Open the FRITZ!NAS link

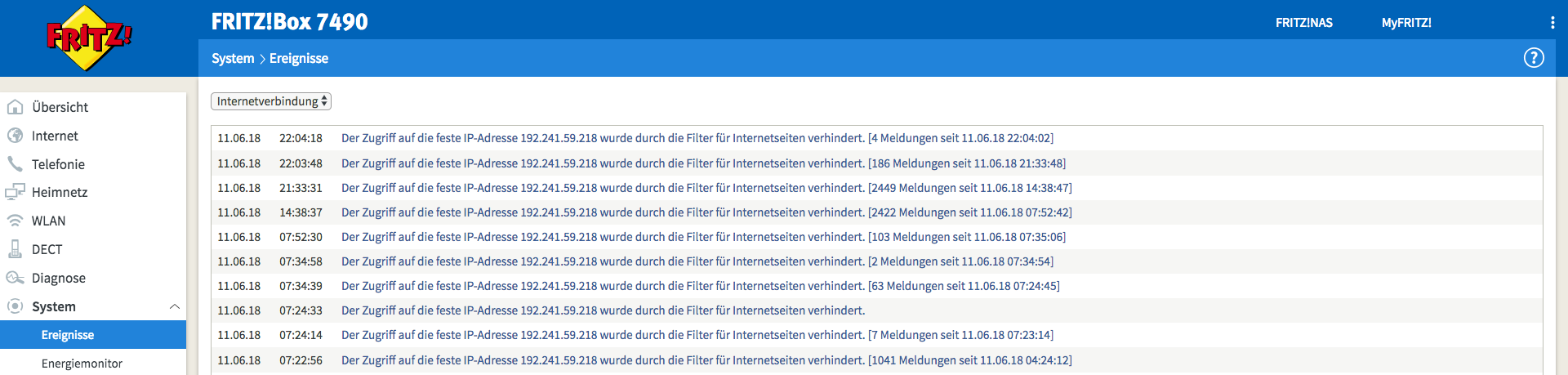pos(1304,23)
